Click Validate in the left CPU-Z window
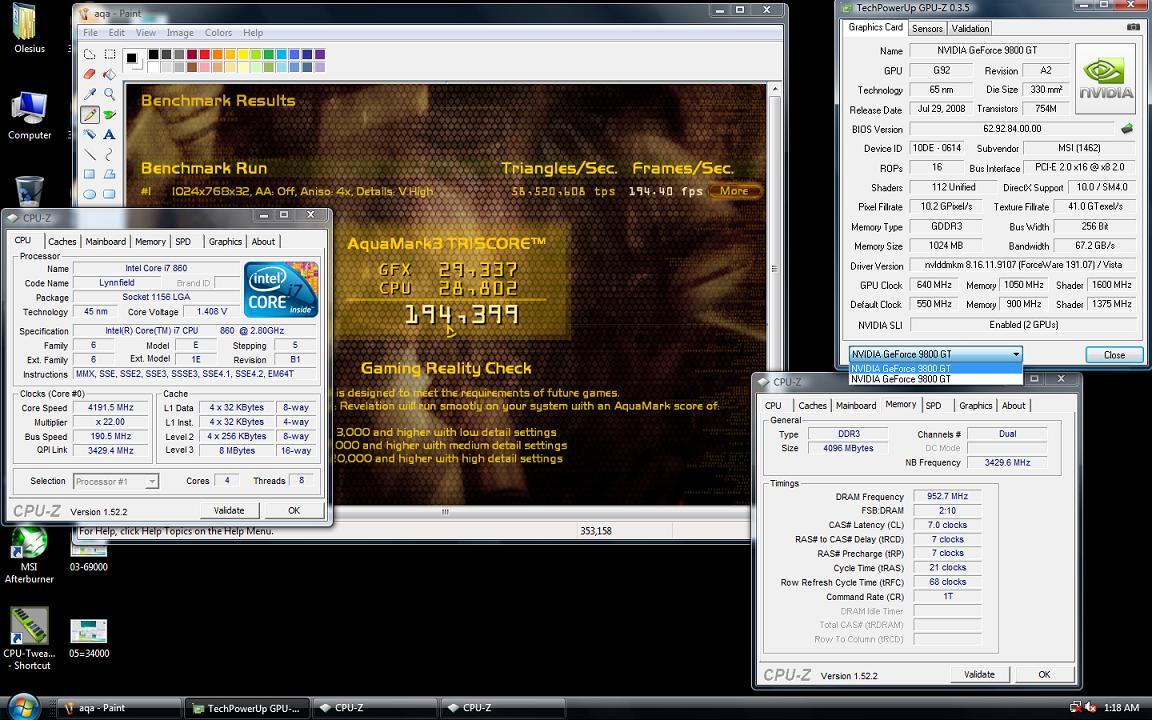The image size is (1152, 720). coord(229,510)
